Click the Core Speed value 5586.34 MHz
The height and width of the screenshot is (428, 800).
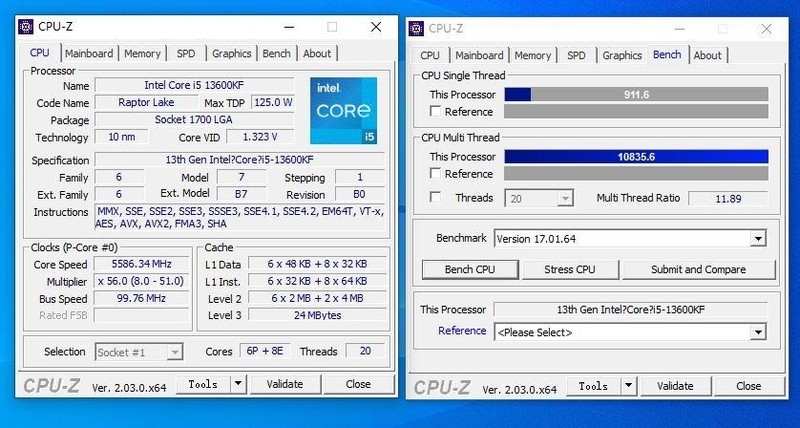(x=141, y=264)
